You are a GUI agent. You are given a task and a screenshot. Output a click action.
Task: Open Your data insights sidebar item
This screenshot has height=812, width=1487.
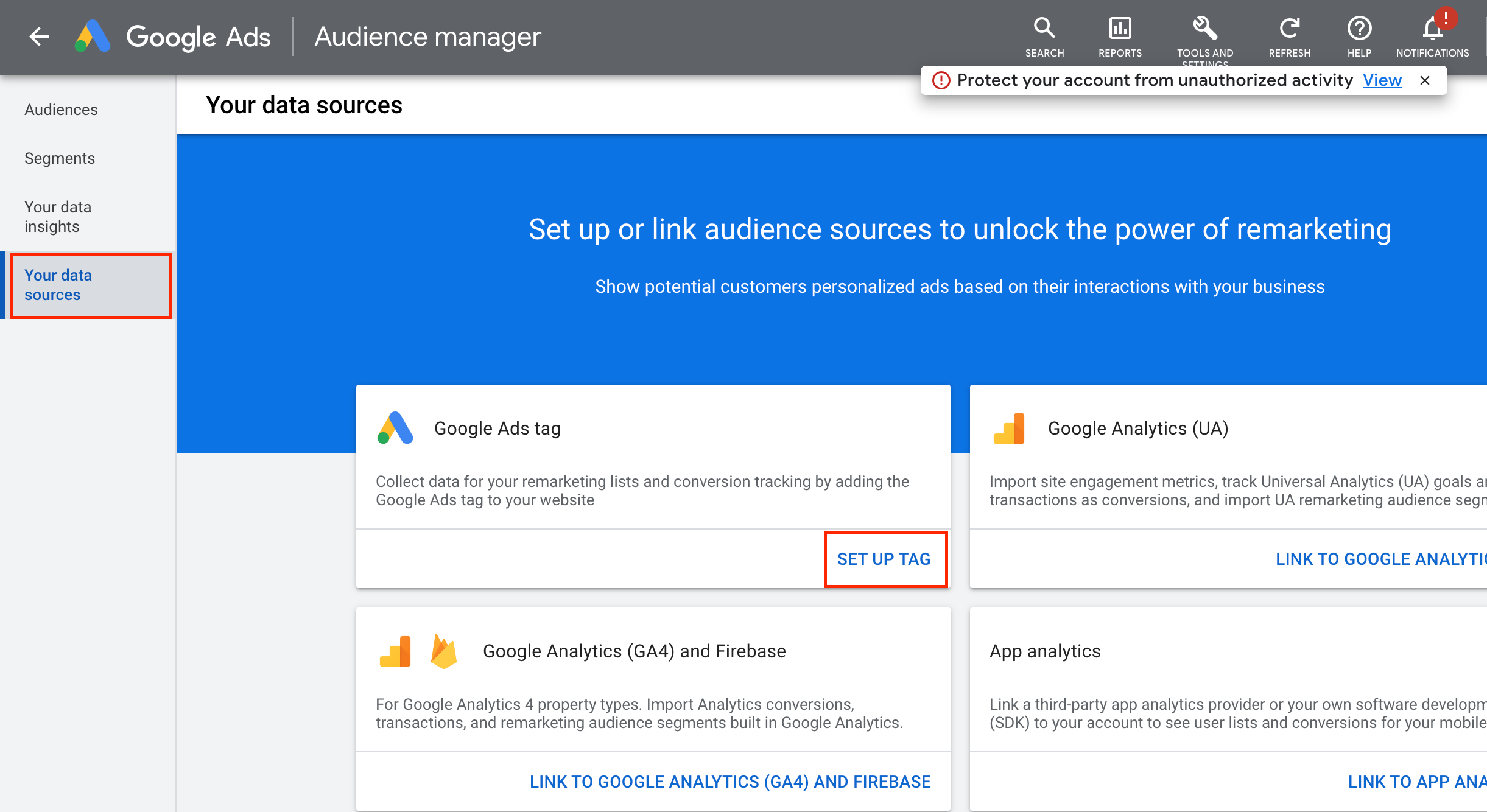click(x=58, y=217)
